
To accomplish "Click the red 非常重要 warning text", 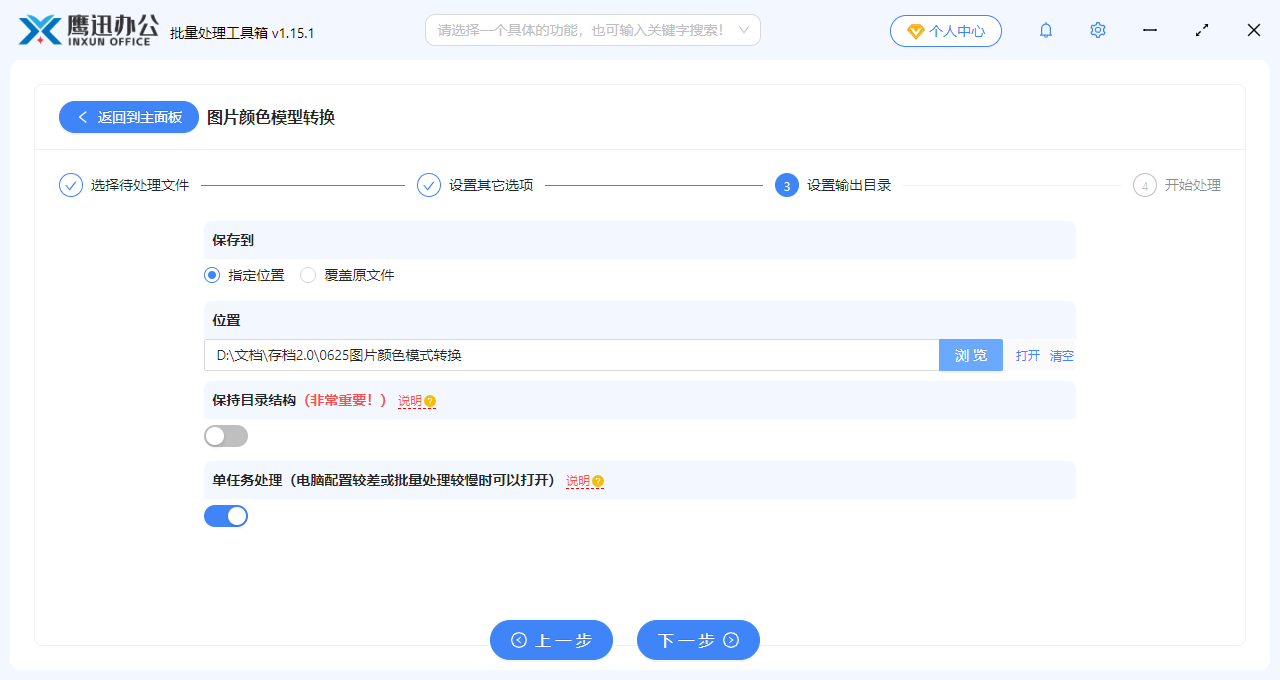I will [343, 400].
